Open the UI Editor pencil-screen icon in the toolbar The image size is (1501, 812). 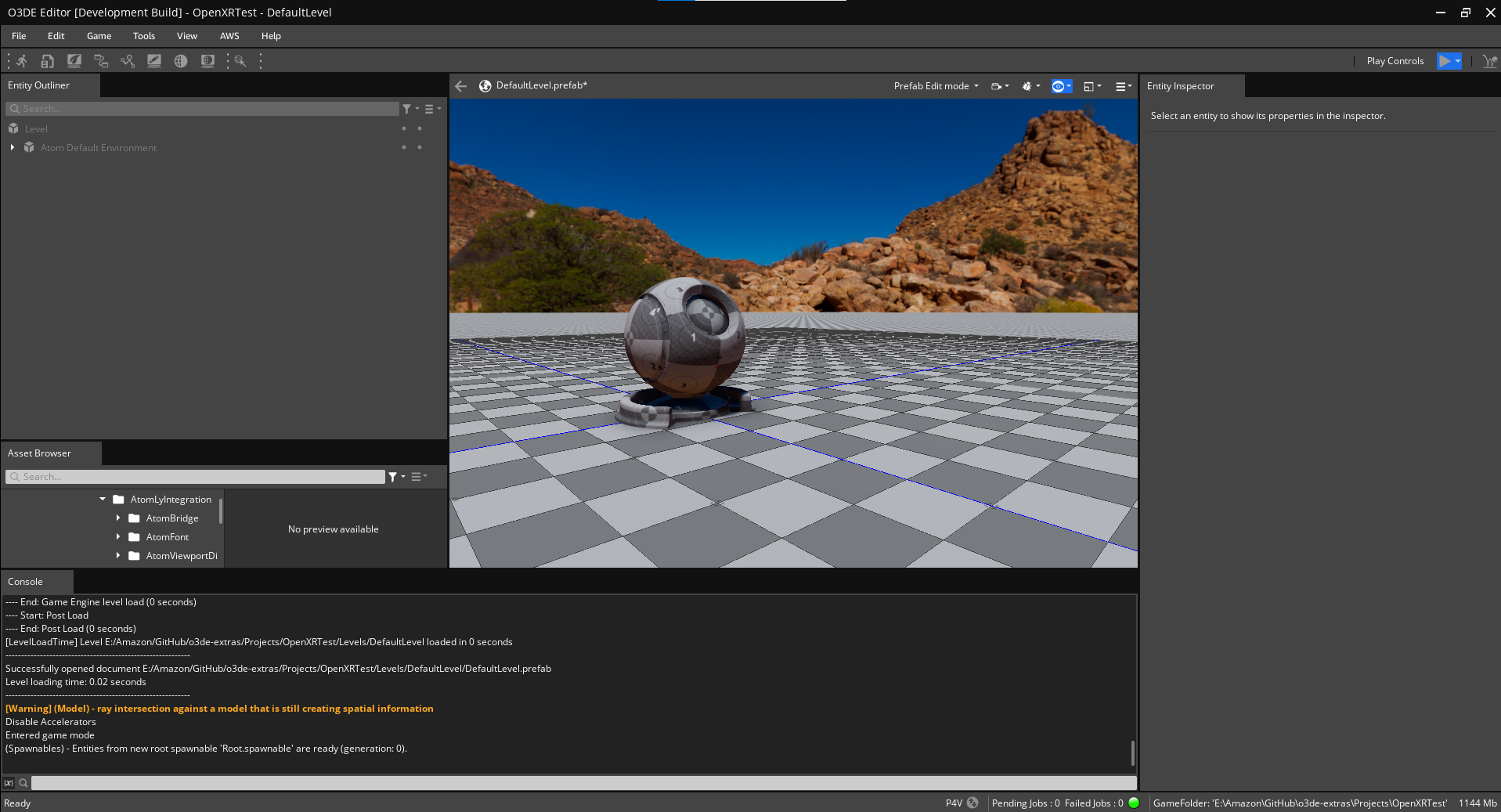[154, 60]
